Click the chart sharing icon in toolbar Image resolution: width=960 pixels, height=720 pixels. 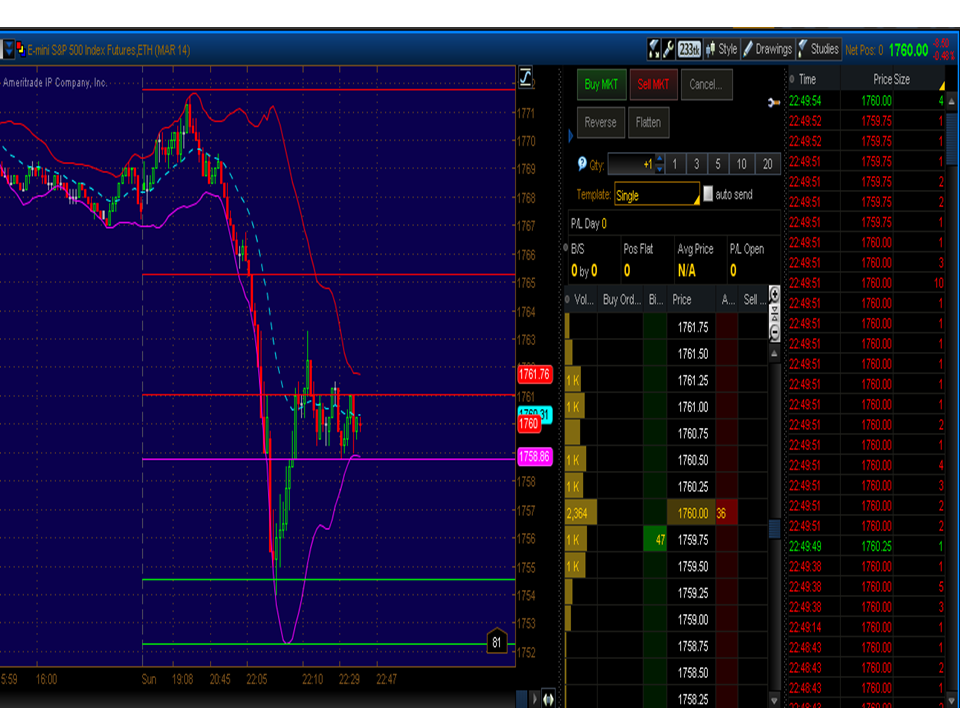(654, 49)
